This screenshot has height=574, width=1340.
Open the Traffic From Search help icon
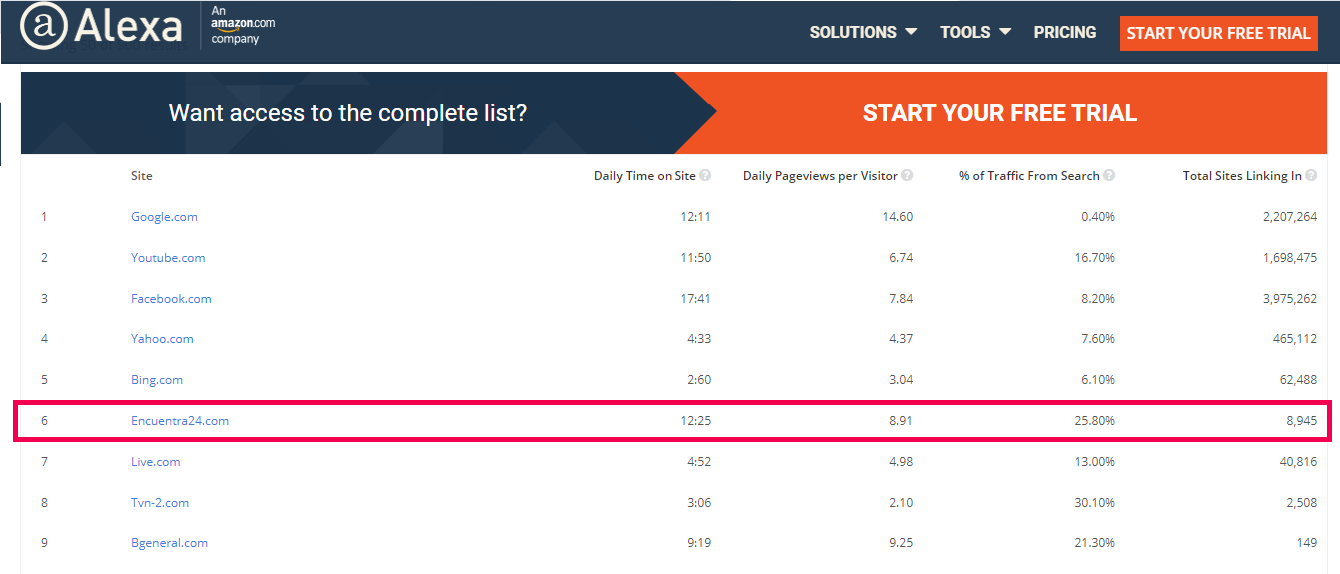1109,176
